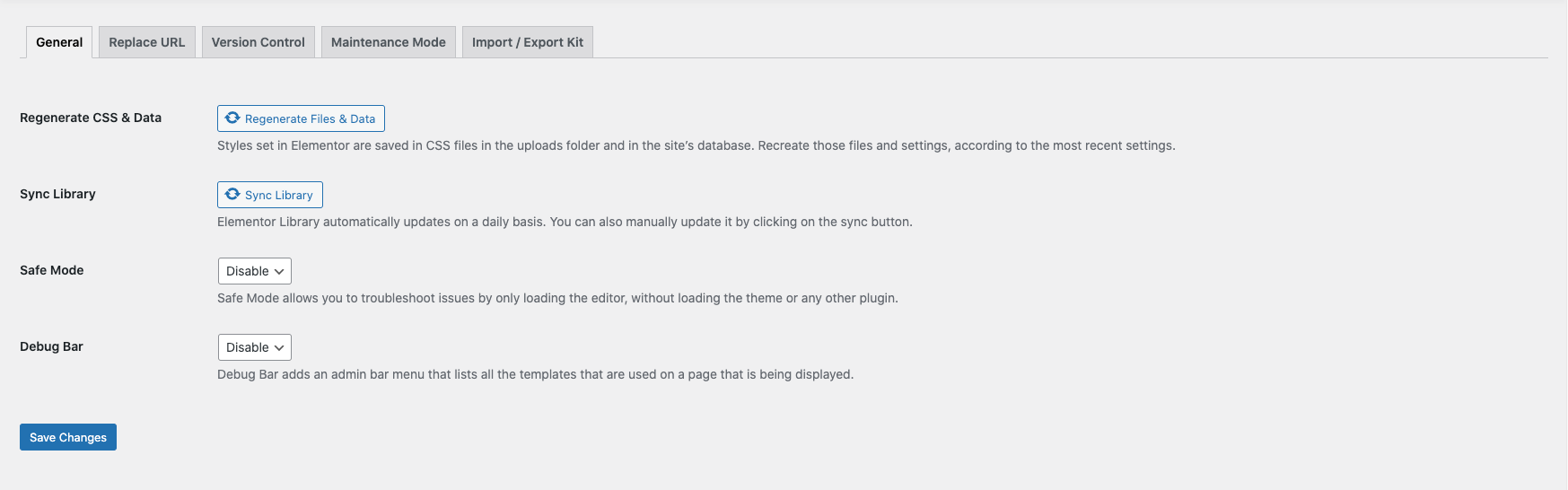
Task: Open the Version Control tab
Action: coord(258,42)
